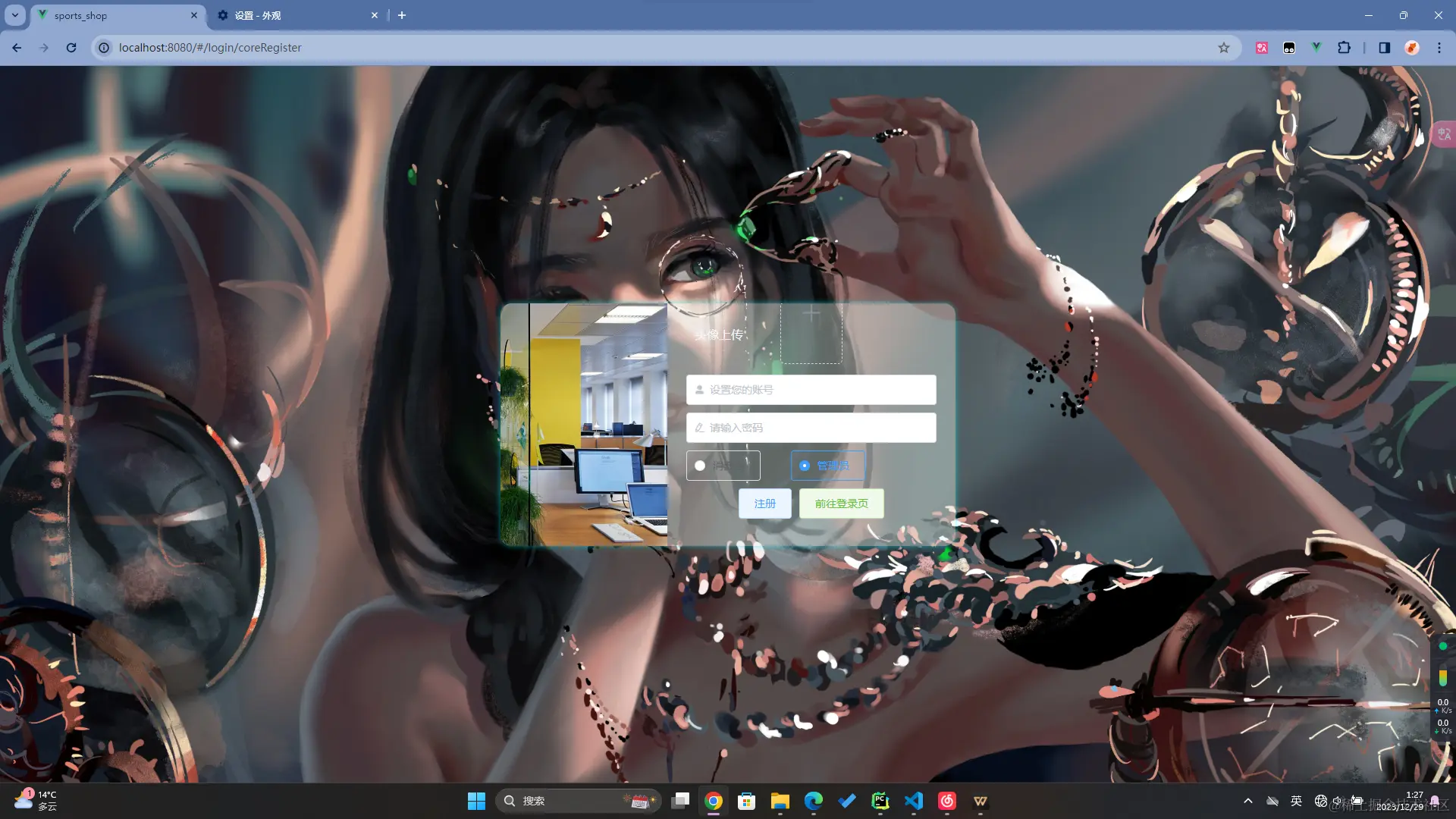This screenshot has height=819, width=1456.
Task: Click the 前往登录页 button
Action: pos(841,504)
